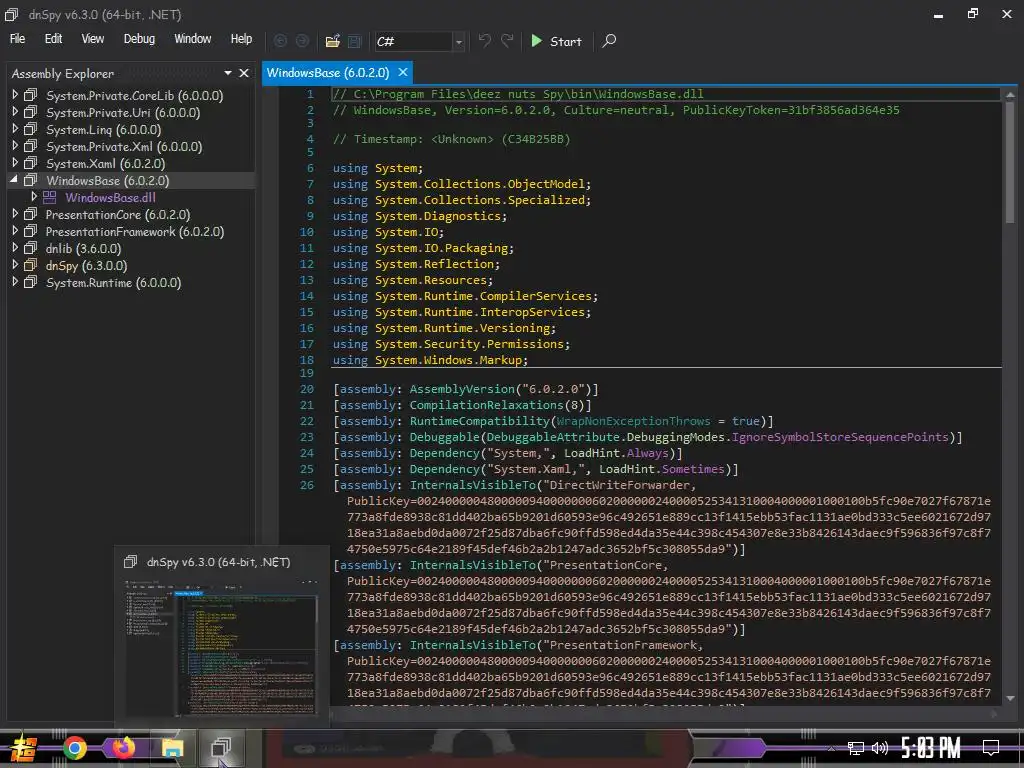Click the Navigate Back arrow icon
Viewport: 1024px width, 768px height.
(280, 41)
